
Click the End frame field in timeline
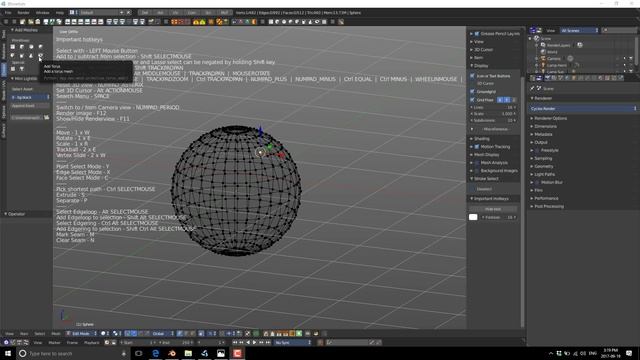pos(176,342)
